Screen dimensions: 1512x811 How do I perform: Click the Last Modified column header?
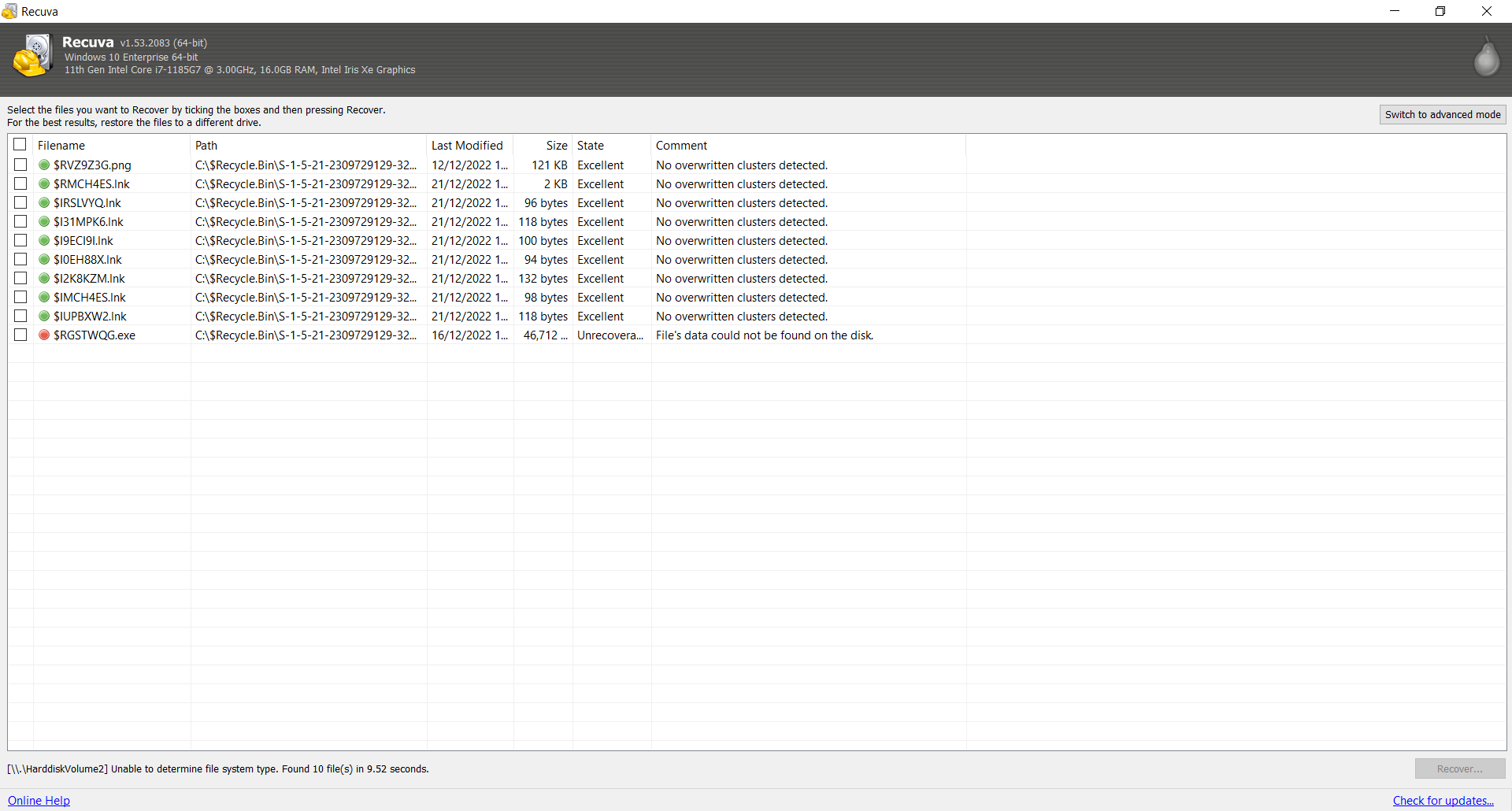(466, 145)
